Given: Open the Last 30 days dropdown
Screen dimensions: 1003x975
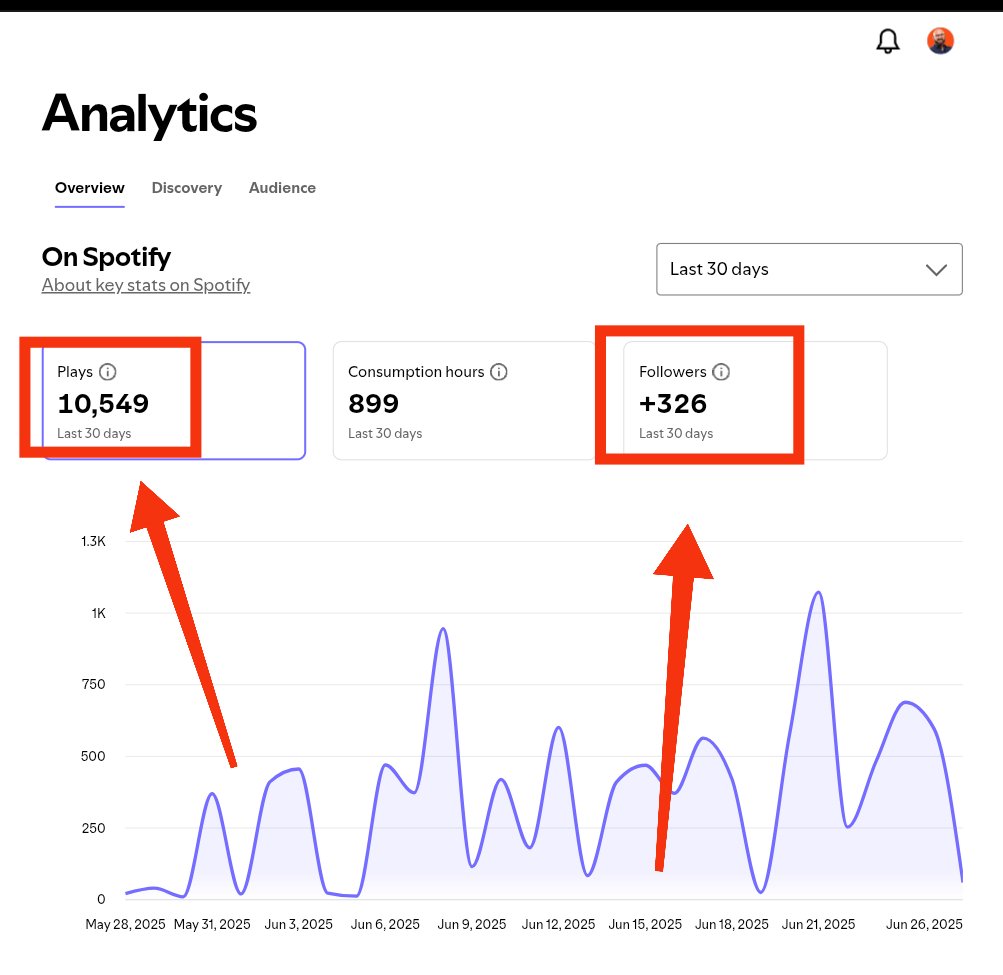Looking at the screenshot, I should [x=809, y=269].
